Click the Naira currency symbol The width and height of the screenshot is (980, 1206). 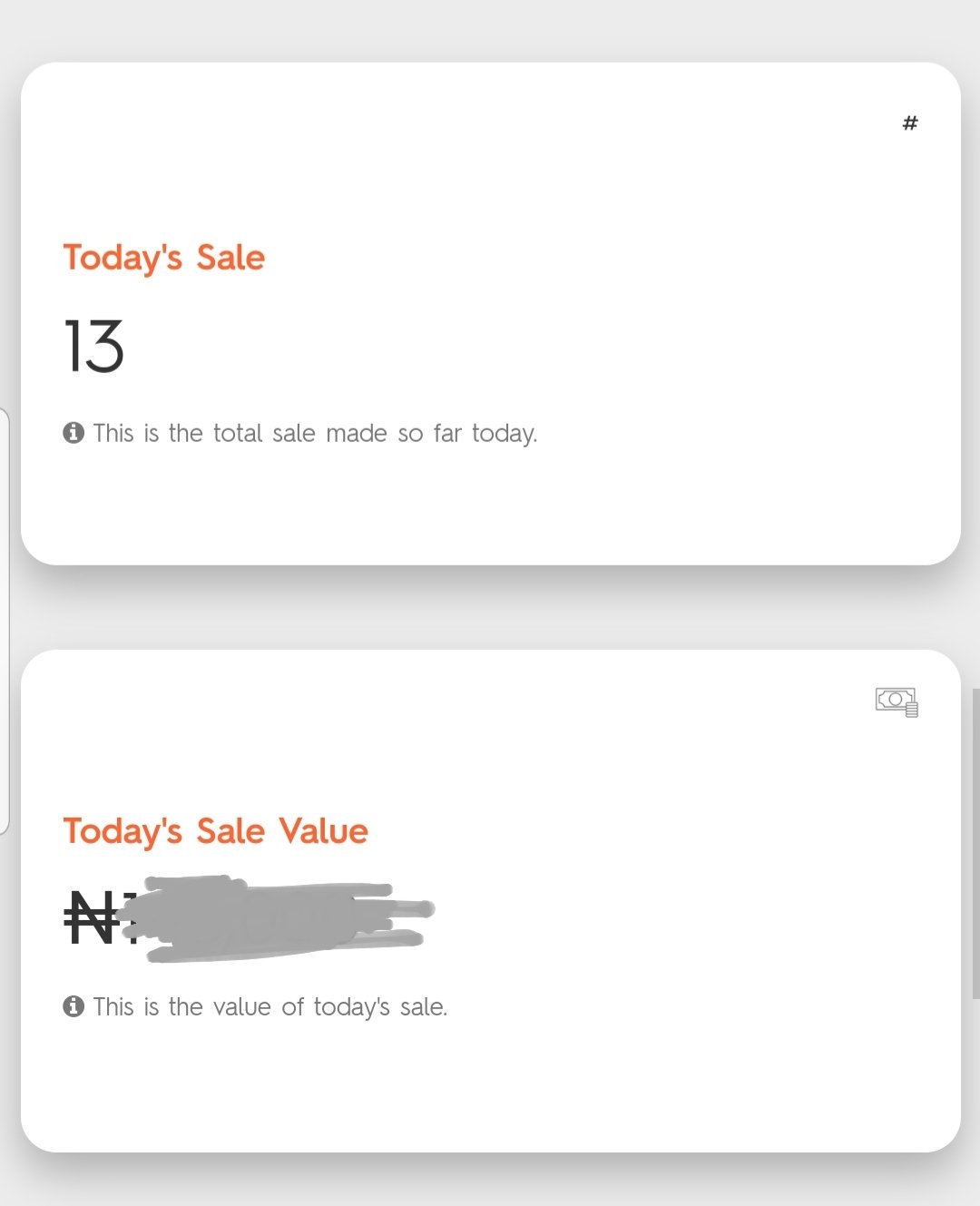point(92,917)
